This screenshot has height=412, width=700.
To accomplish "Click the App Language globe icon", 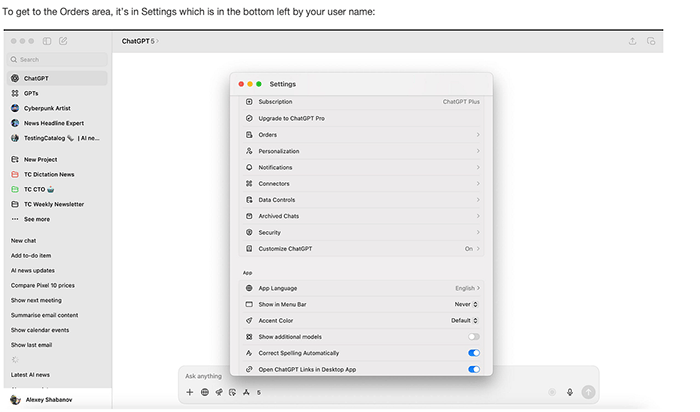I will coord(249,288).
